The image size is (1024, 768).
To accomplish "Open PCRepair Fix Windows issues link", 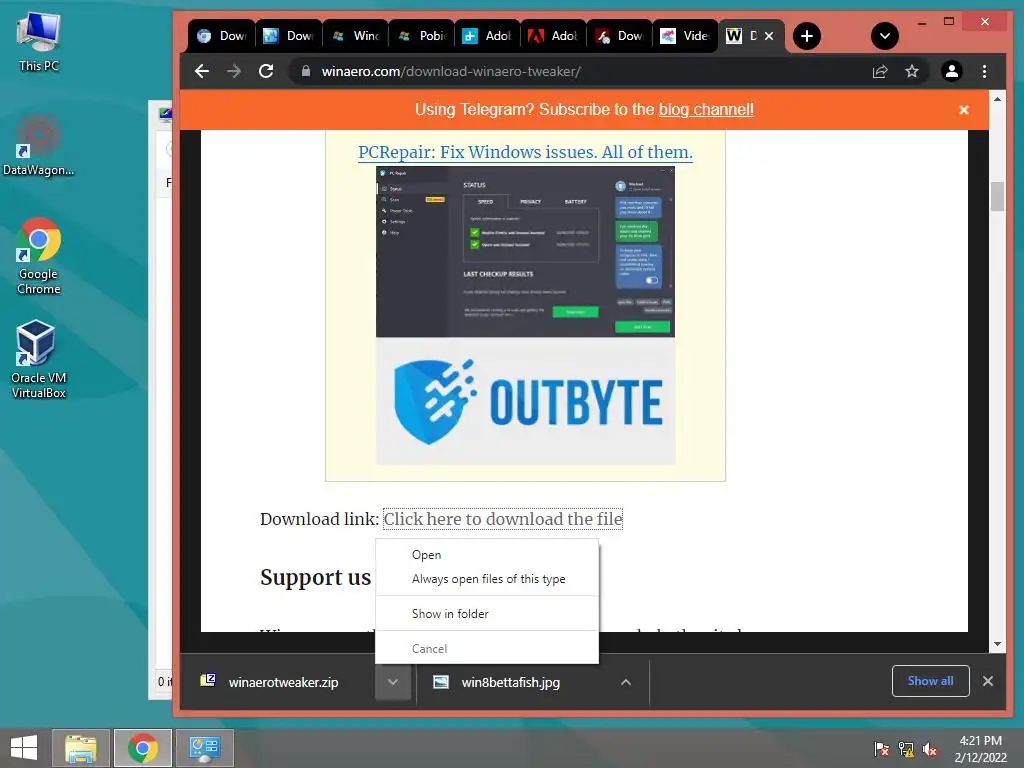I will [525, 152].
